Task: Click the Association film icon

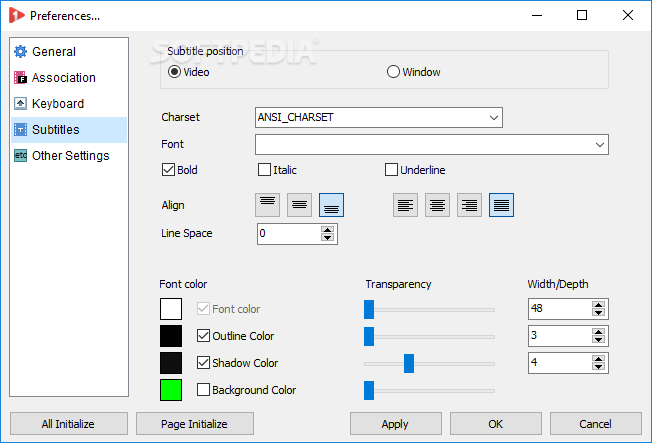Action: 20,77
